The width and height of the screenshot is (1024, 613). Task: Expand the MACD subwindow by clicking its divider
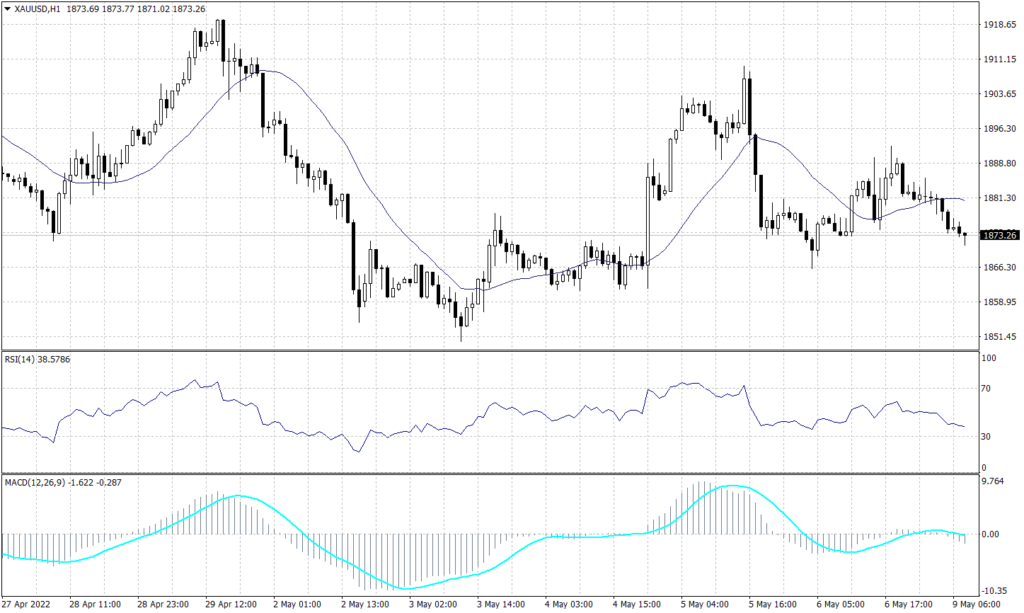coord(500,471)
